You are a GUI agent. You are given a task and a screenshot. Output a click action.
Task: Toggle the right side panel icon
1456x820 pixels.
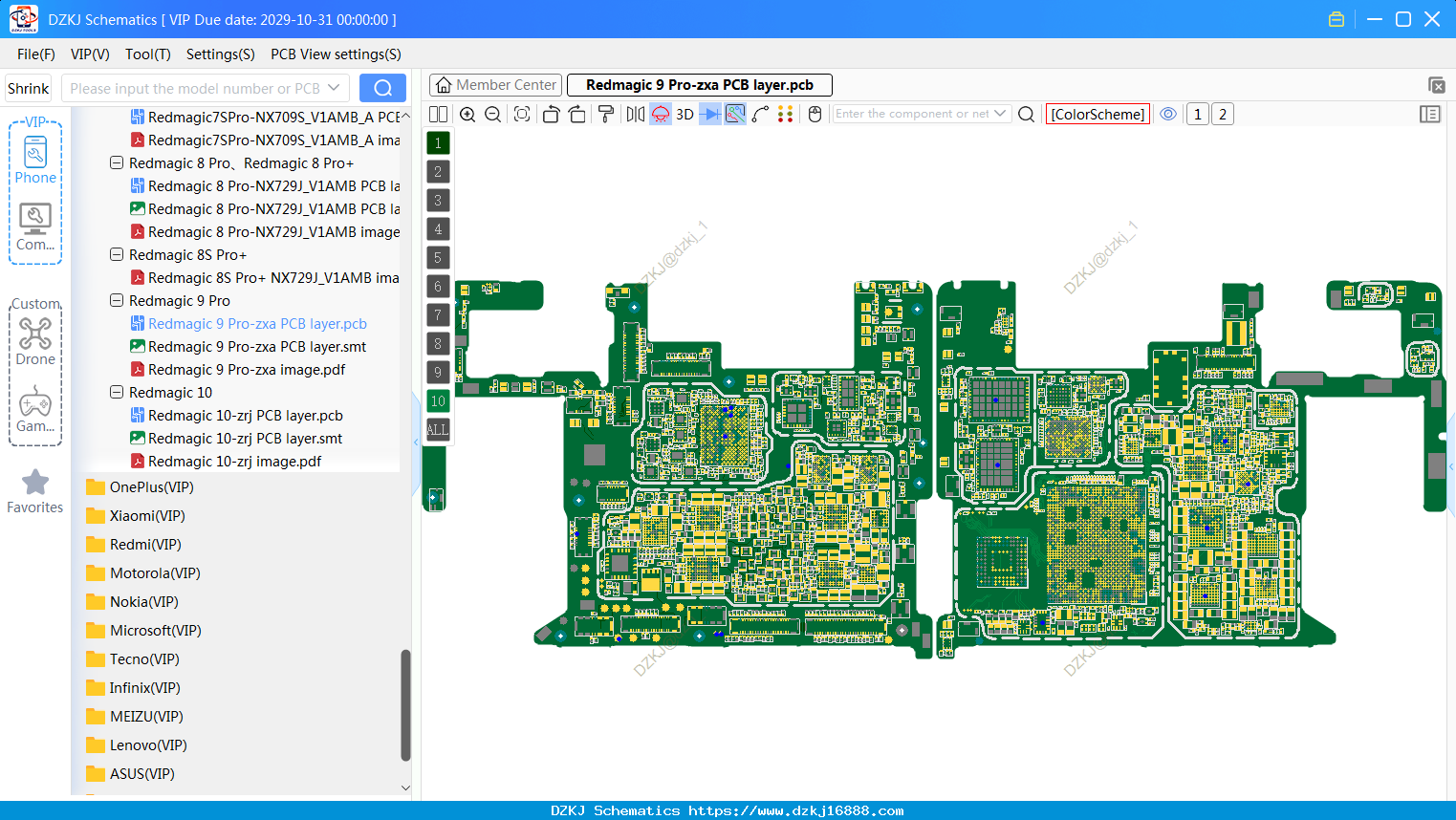click(x=1429, y=114)
